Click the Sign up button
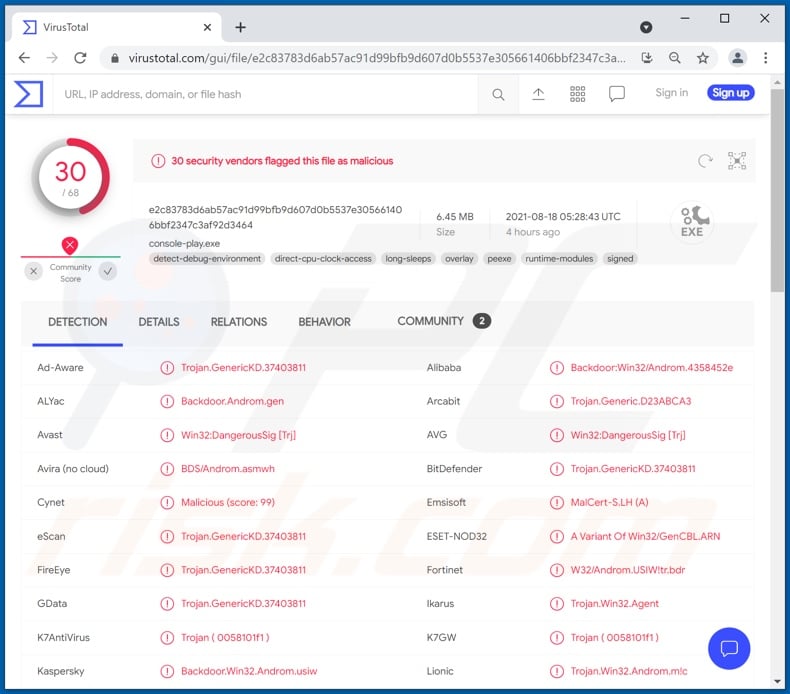790x694 pixels. click(x=731, y=93)
